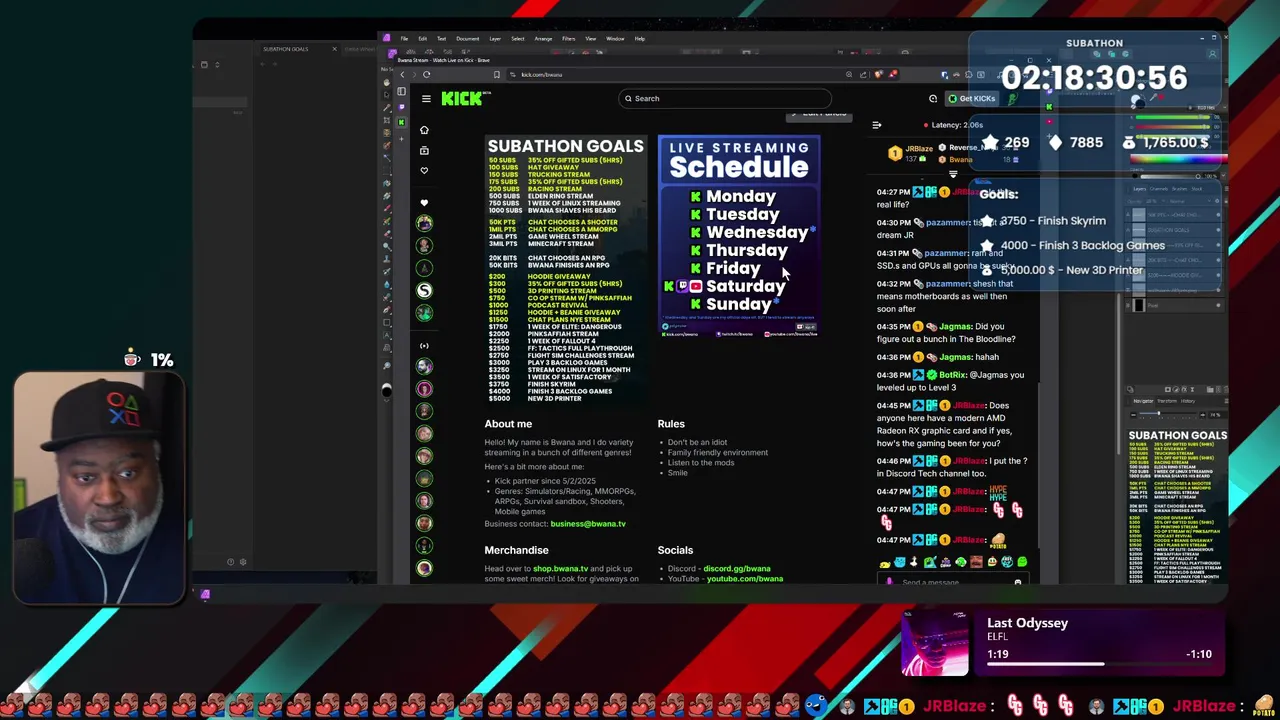
Task: Click the zoom magnifier in address bar
Action: [849, 74]
